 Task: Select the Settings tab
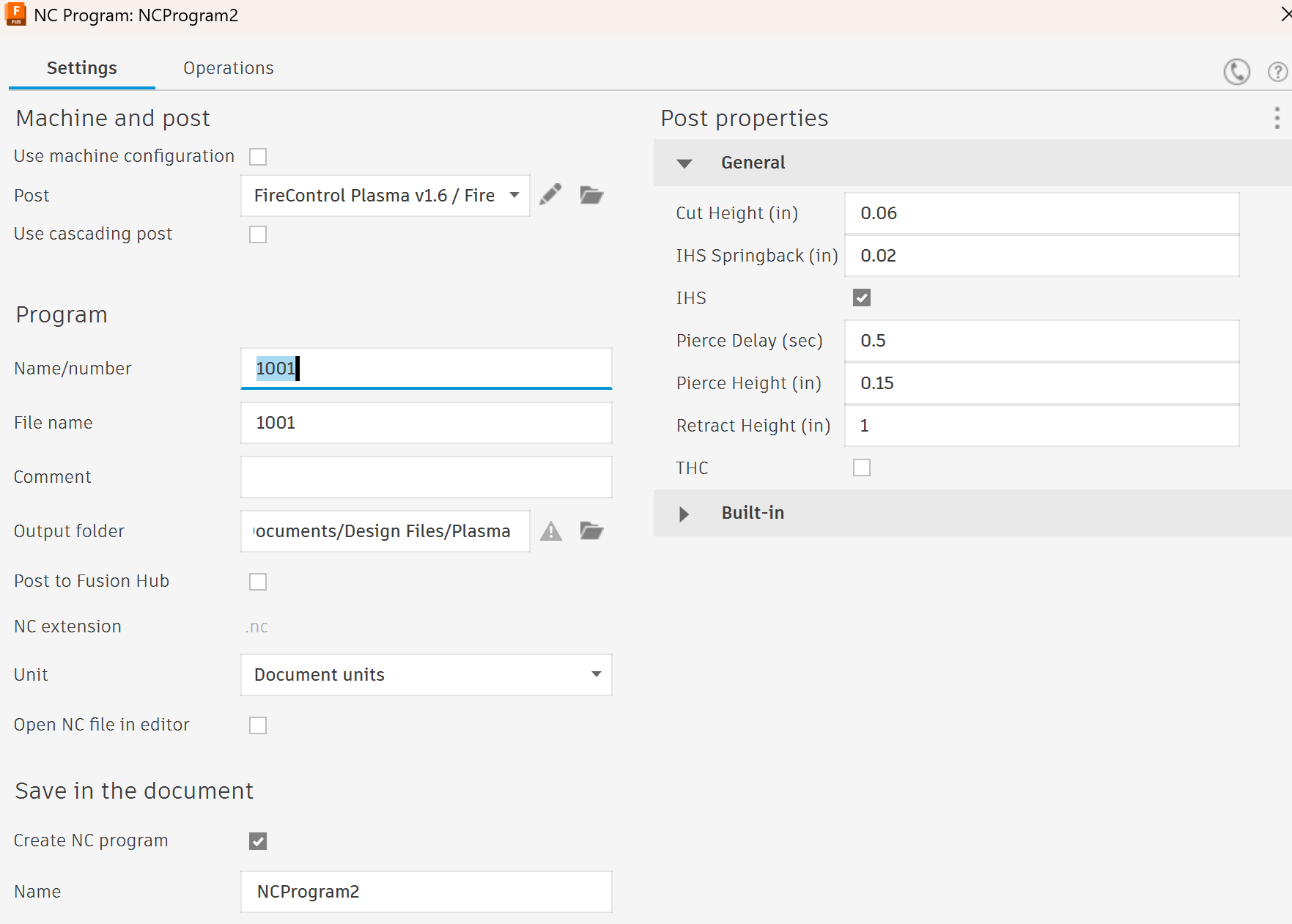click(81, 68)
